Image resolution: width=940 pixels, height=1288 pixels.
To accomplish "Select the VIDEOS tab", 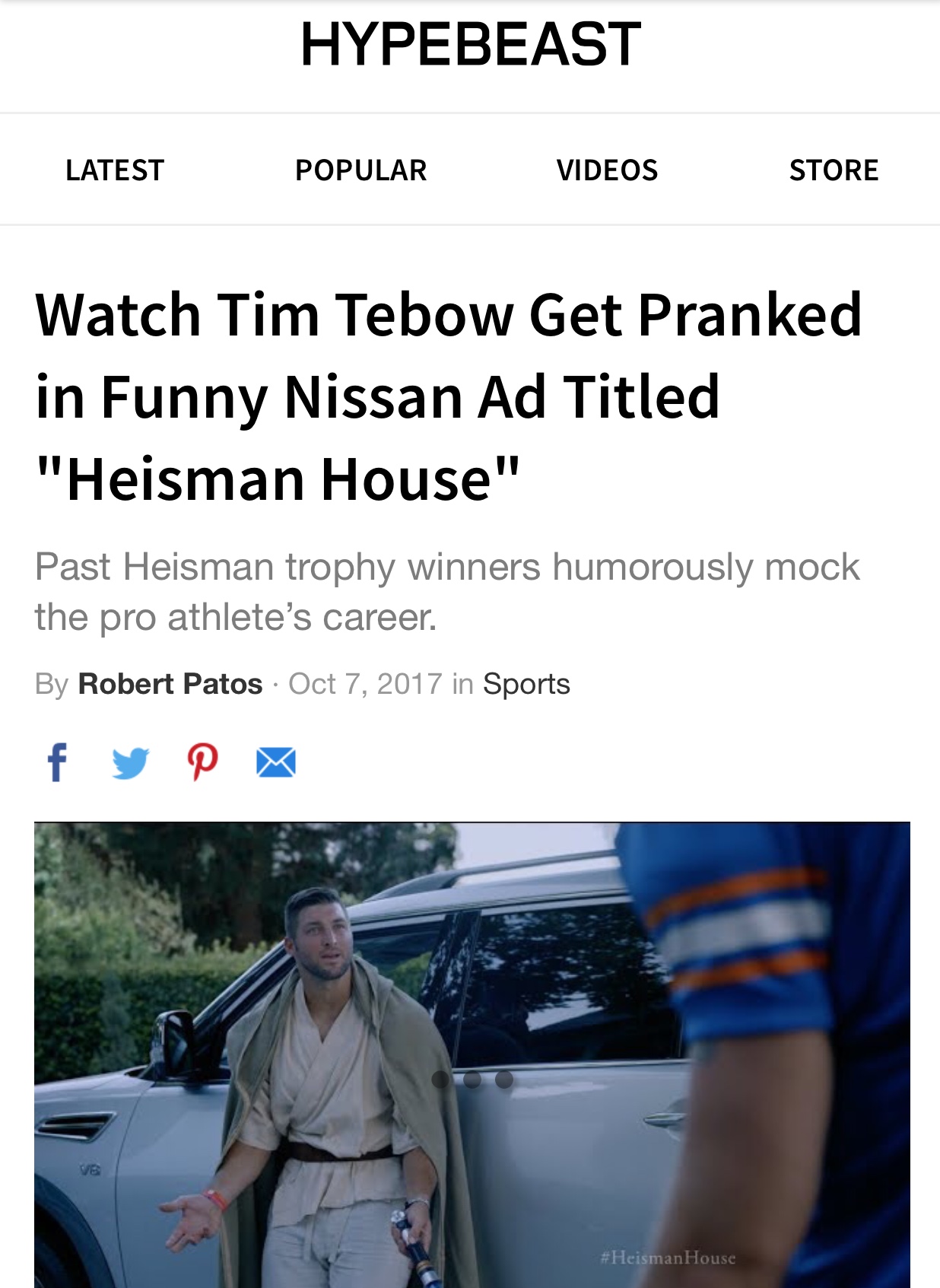I will pyautogui.click(x=607, y=170).
